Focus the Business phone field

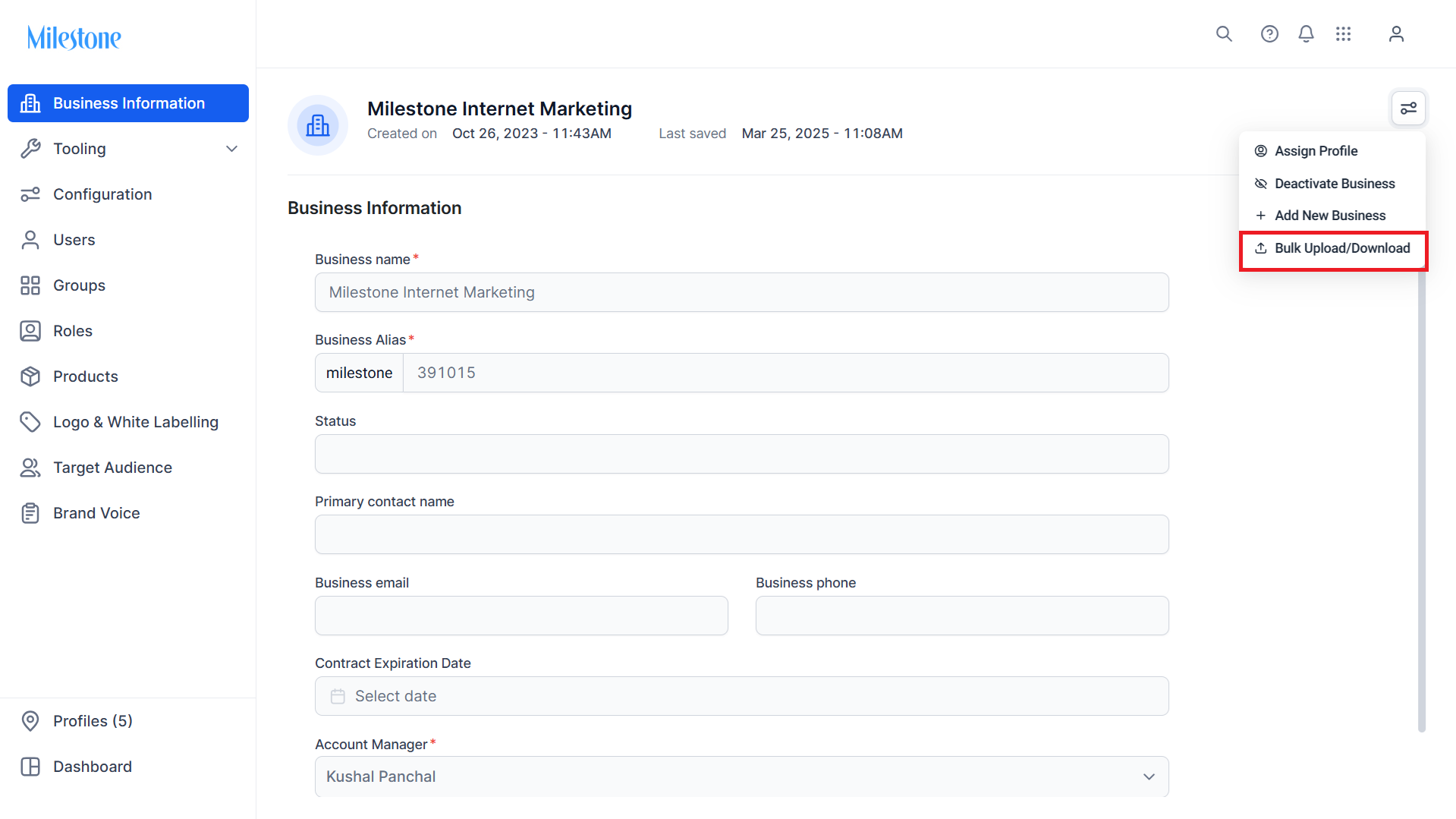click(x=962, y=616)
